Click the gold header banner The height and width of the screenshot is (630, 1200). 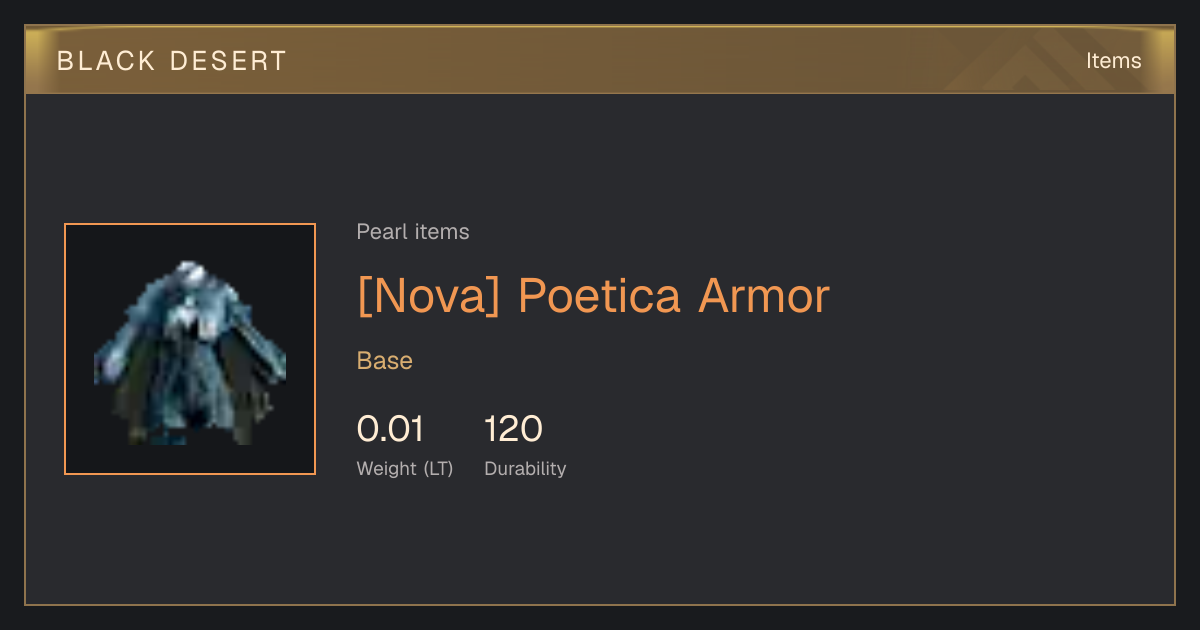tap(600, 60)
